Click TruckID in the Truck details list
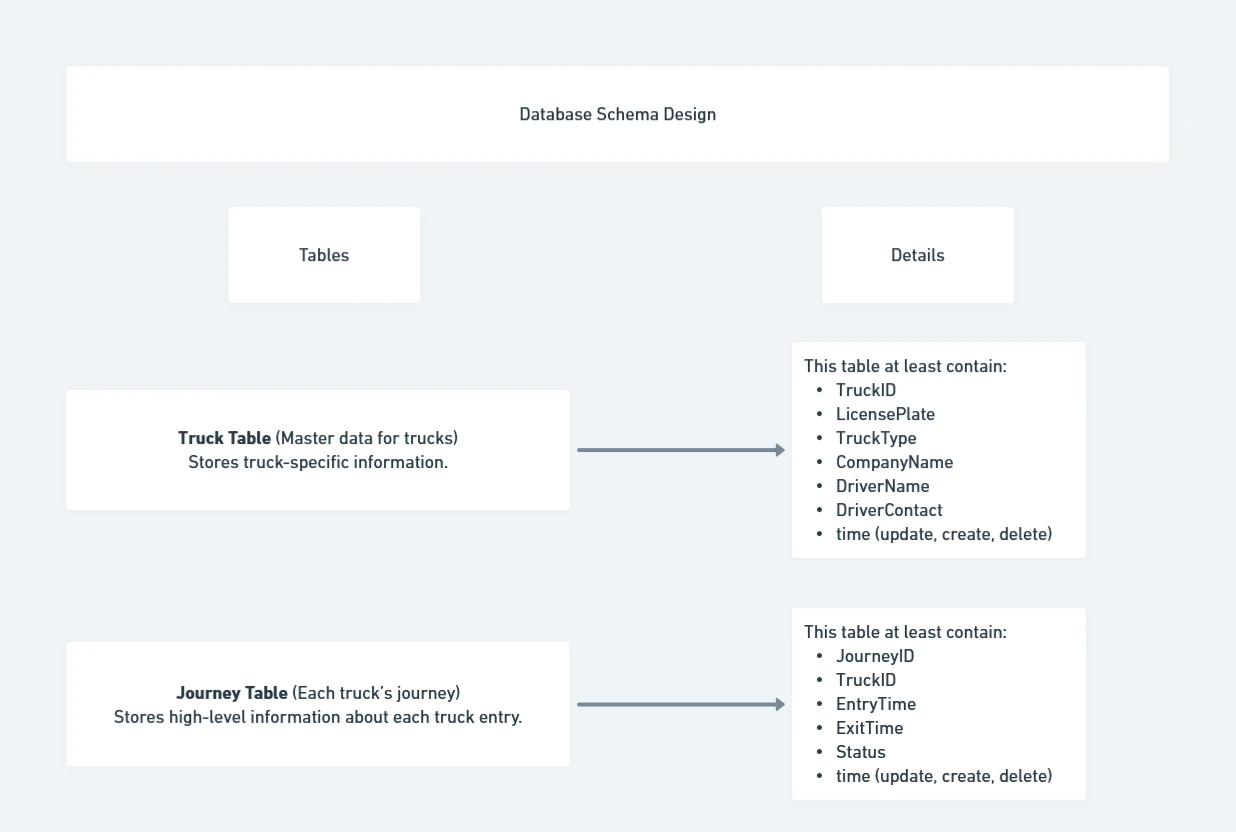 [x=866, y=390]
